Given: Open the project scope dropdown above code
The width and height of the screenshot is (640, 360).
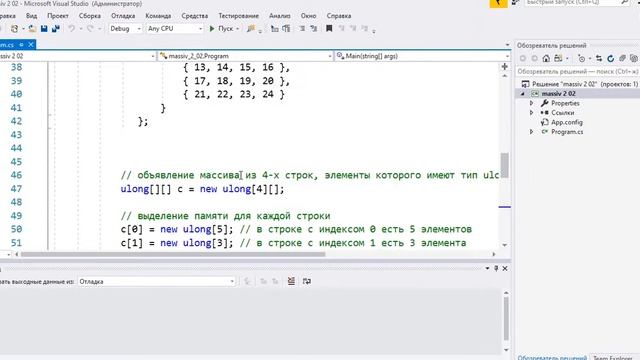Looking at the screenshot, I should click(x=78, y=56).
